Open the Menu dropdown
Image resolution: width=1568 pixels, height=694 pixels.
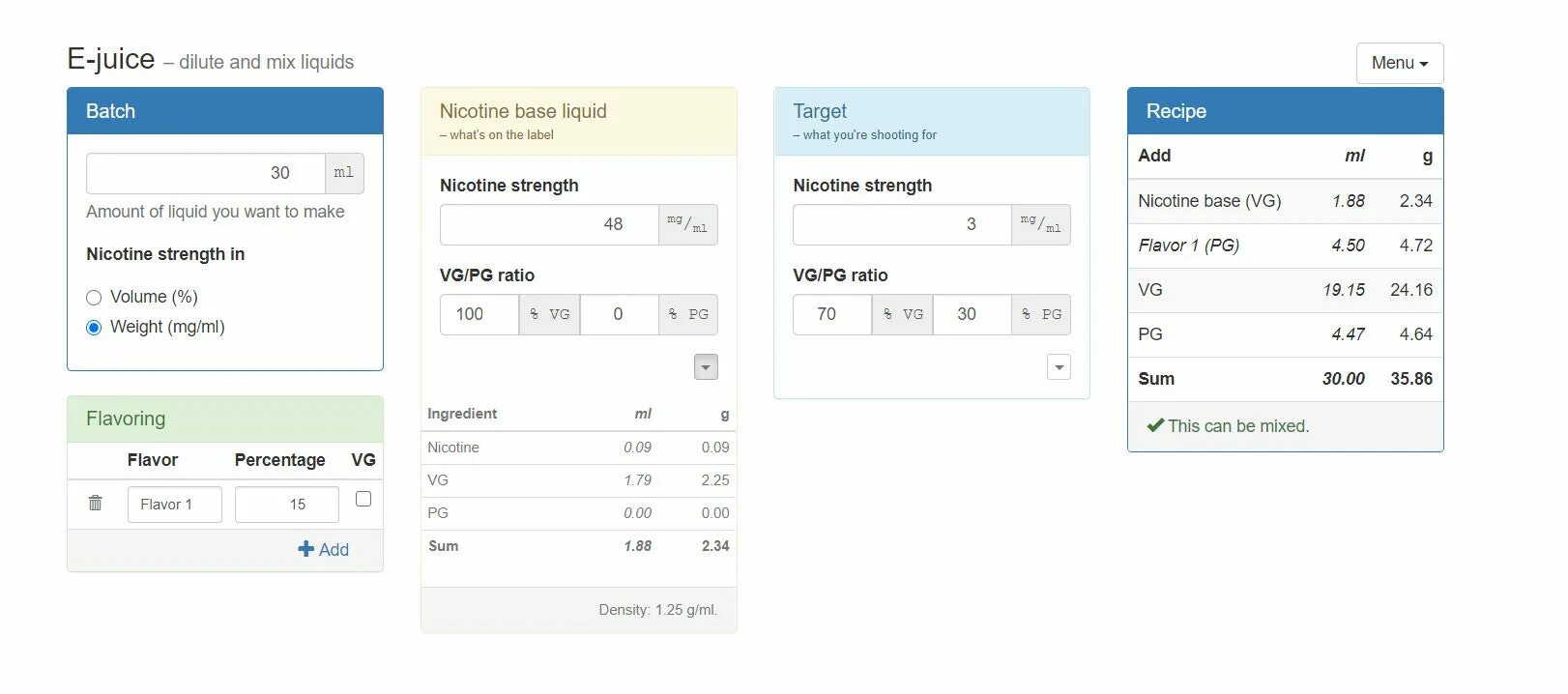pos(1399,63)
